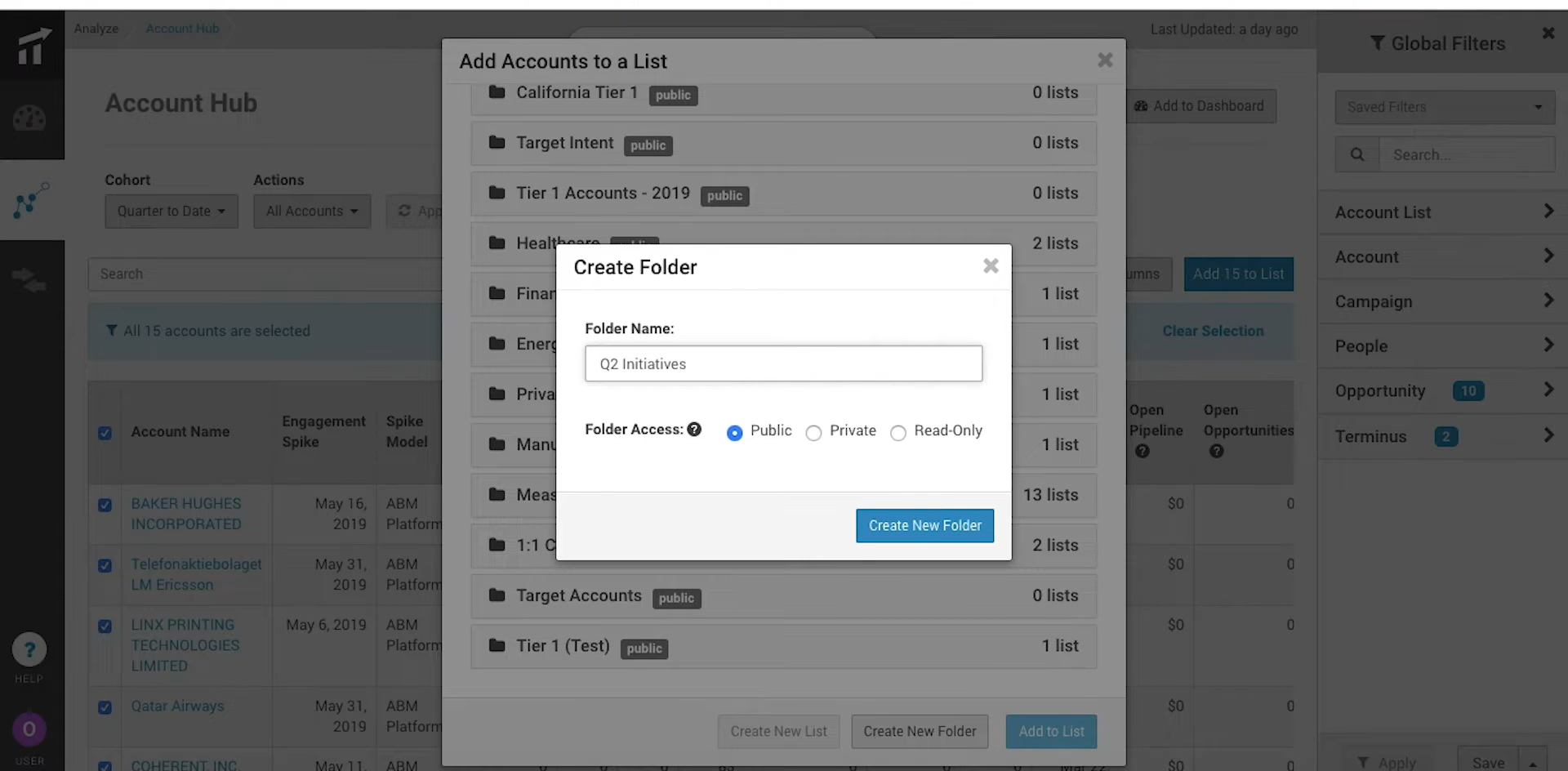Click the folder icon beside Healthcare
Screen dimensions: 1568x771
[x=497, y=243]
